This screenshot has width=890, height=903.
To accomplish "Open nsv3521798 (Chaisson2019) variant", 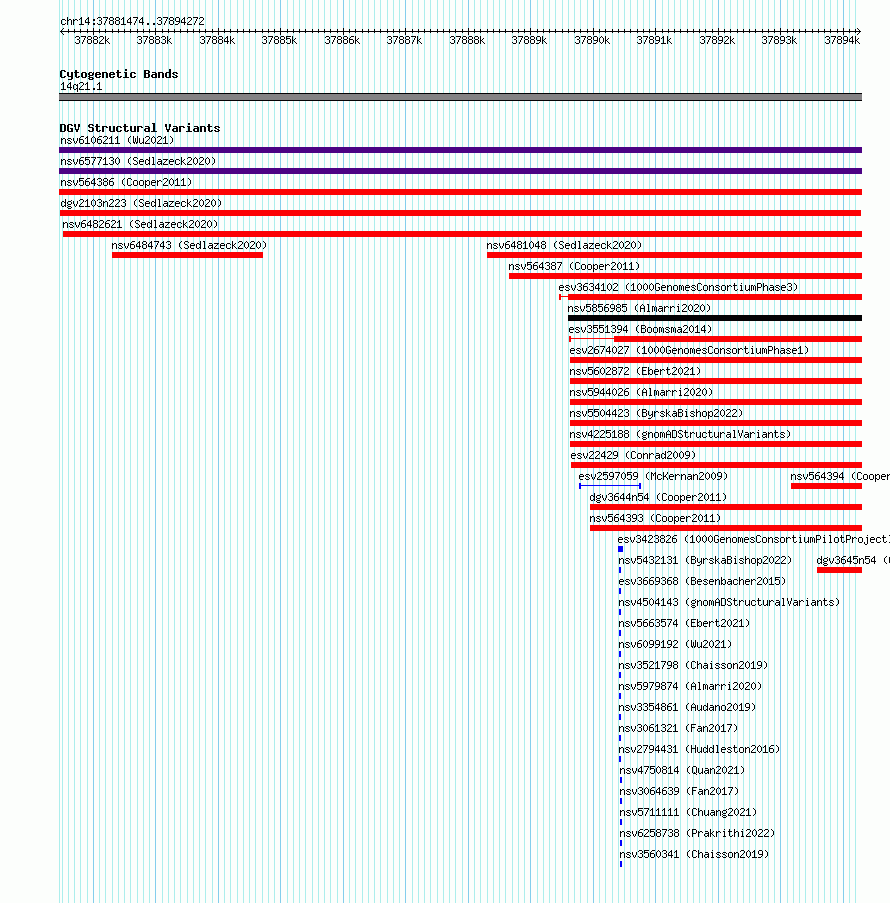I will point(694,666).
